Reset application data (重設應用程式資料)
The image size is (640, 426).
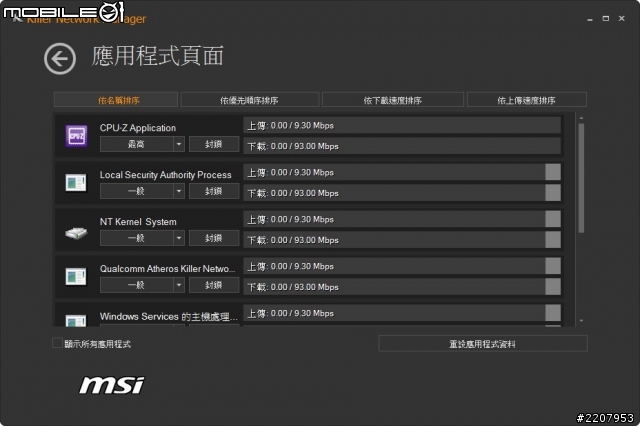click(x=483, y=344)
